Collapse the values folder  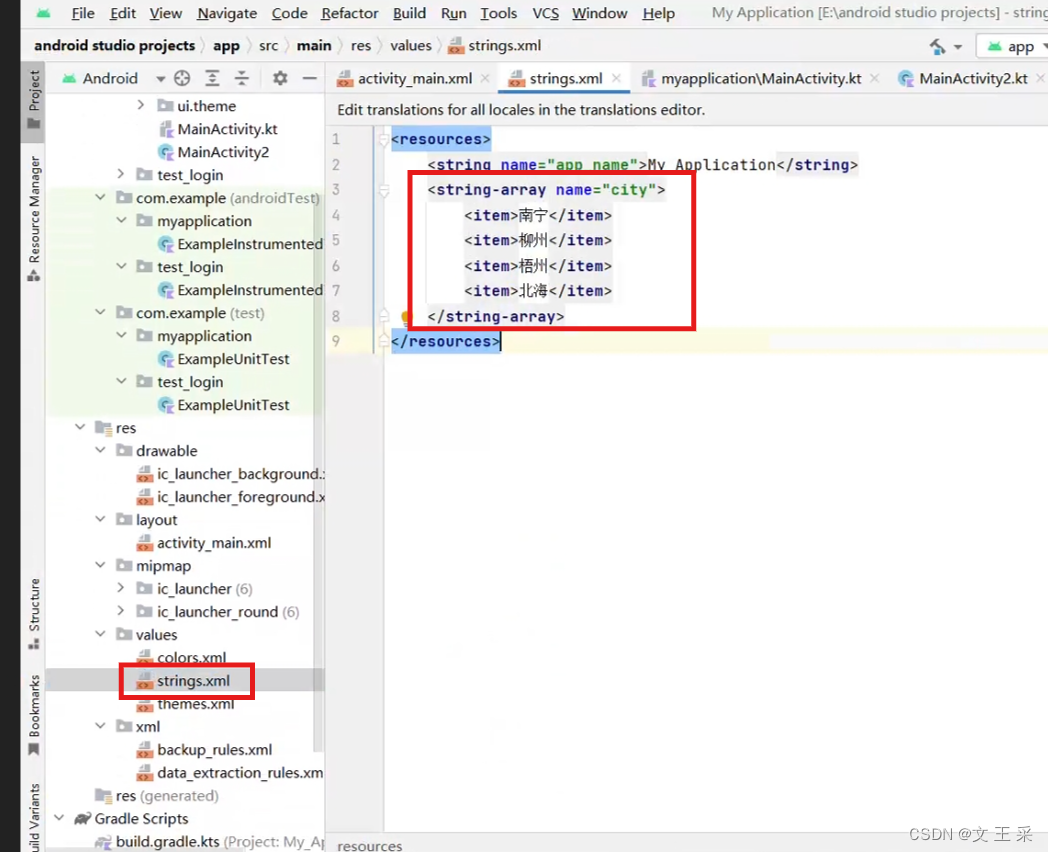[x=100, y=635]
